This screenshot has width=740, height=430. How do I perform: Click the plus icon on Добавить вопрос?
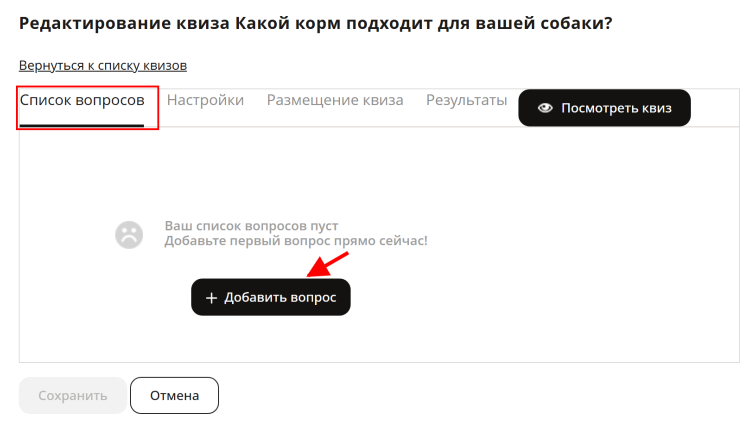click(211, 298)
